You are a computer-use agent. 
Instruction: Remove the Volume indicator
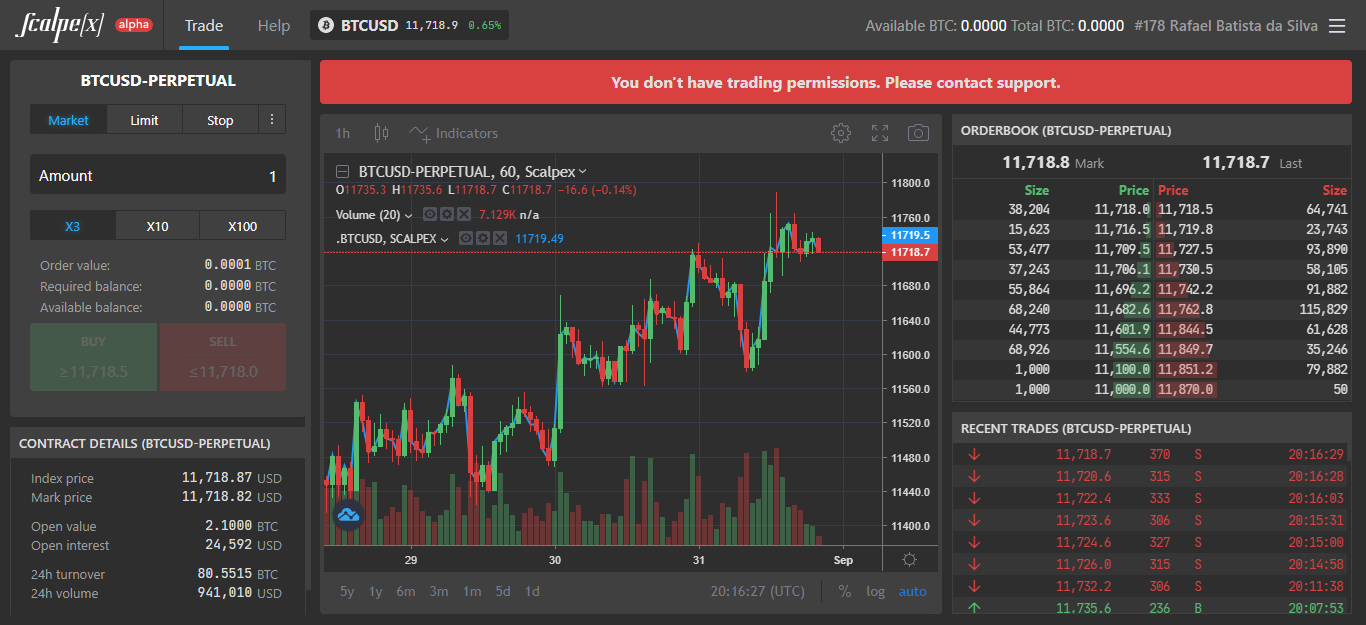click(x=464, y=214)
